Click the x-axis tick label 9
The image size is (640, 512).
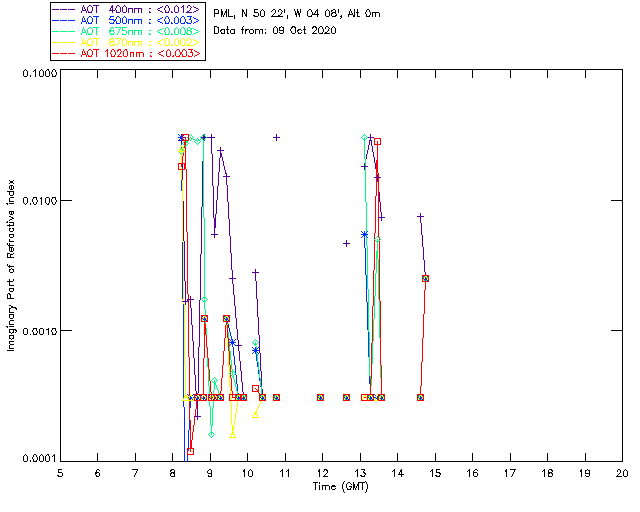[x=210, y=473]
